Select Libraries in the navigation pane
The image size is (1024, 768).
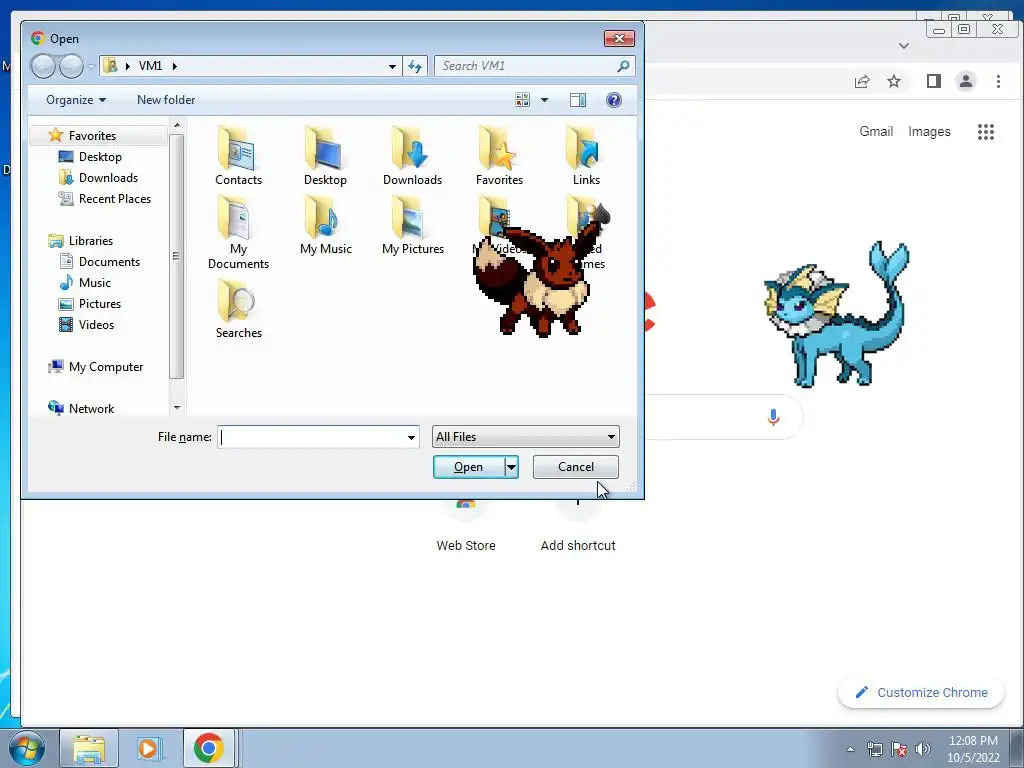click(81, 240)
